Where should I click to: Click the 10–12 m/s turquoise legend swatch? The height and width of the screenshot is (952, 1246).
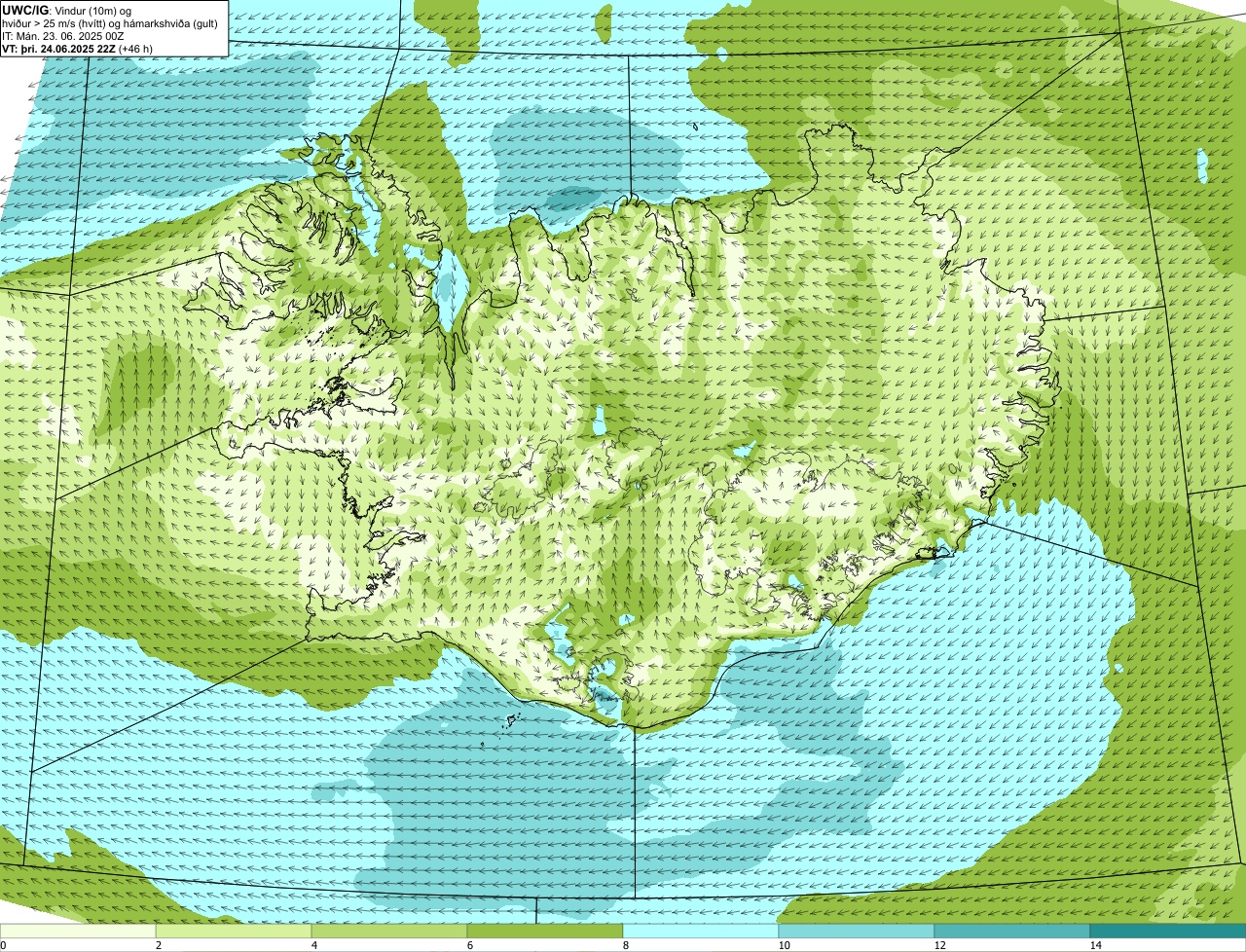pyautogui.click(x=857, y=931)
